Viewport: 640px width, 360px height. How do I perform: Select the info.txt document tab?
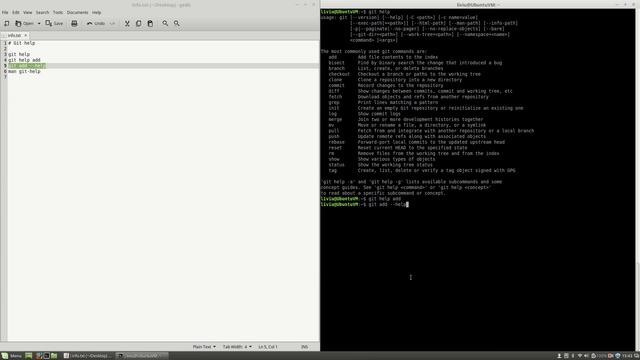tap(14, 35)
